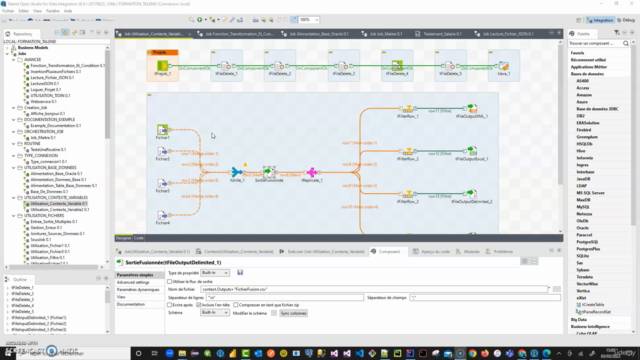The width and height of the screenshot is (640, 360).
Task: Open Advanced settings in component panel
Action: 133,282
